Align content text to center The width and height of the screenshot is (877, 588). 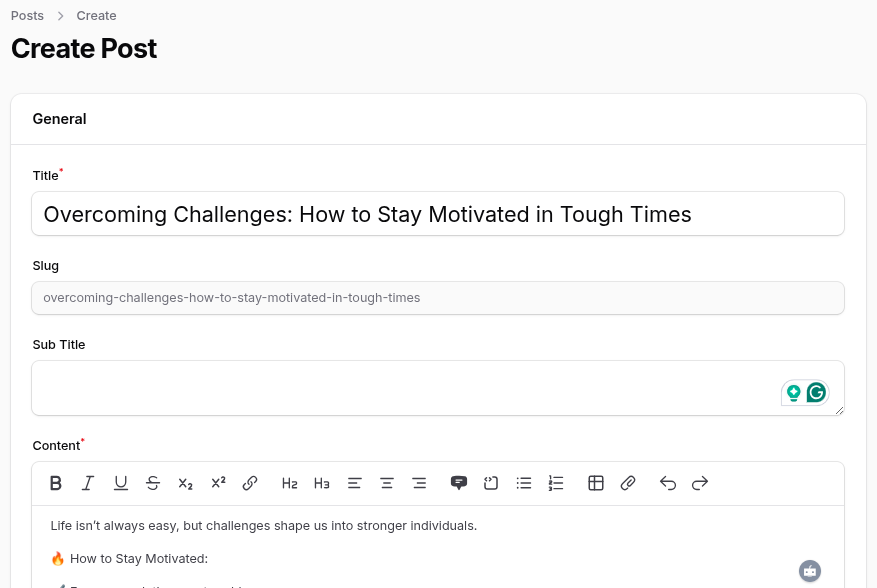pyautogui.click(x=386, y=483)
